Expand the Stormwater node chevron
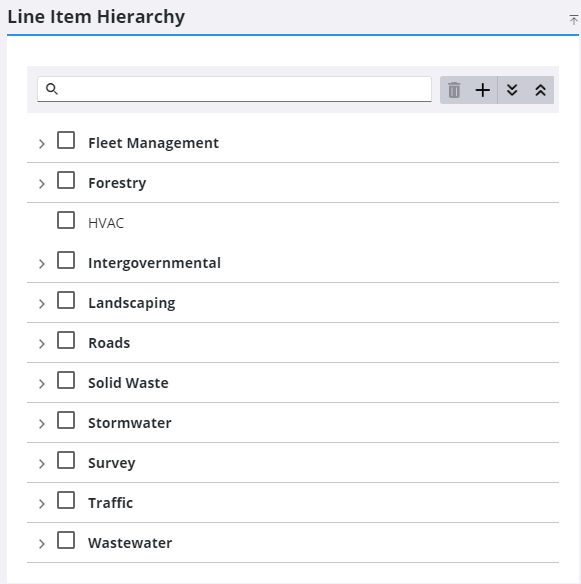 point(42,423)
